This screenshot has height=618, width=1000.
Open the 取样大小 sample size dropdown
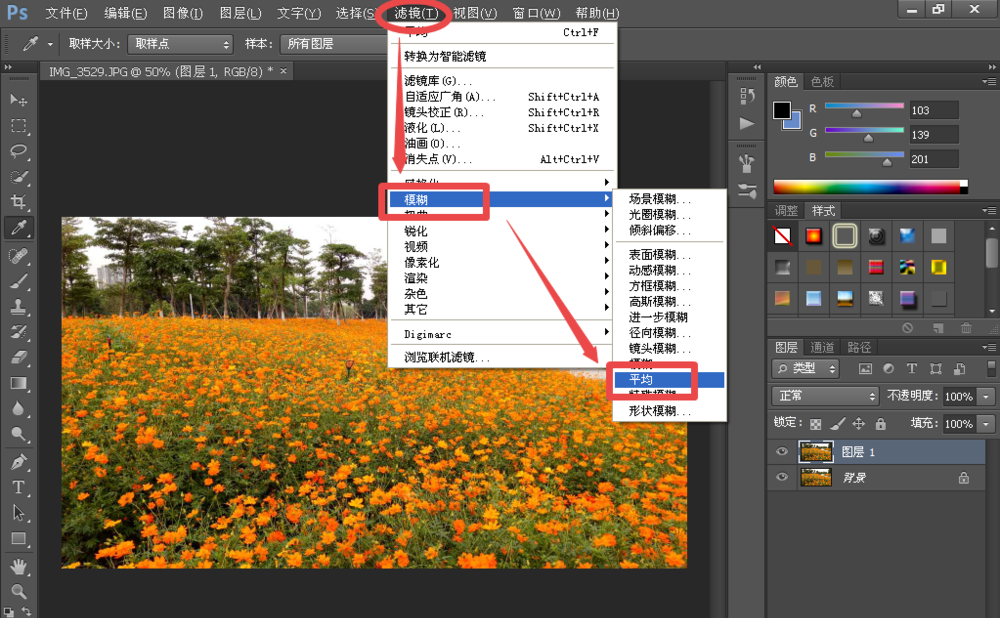pos(178,44)
